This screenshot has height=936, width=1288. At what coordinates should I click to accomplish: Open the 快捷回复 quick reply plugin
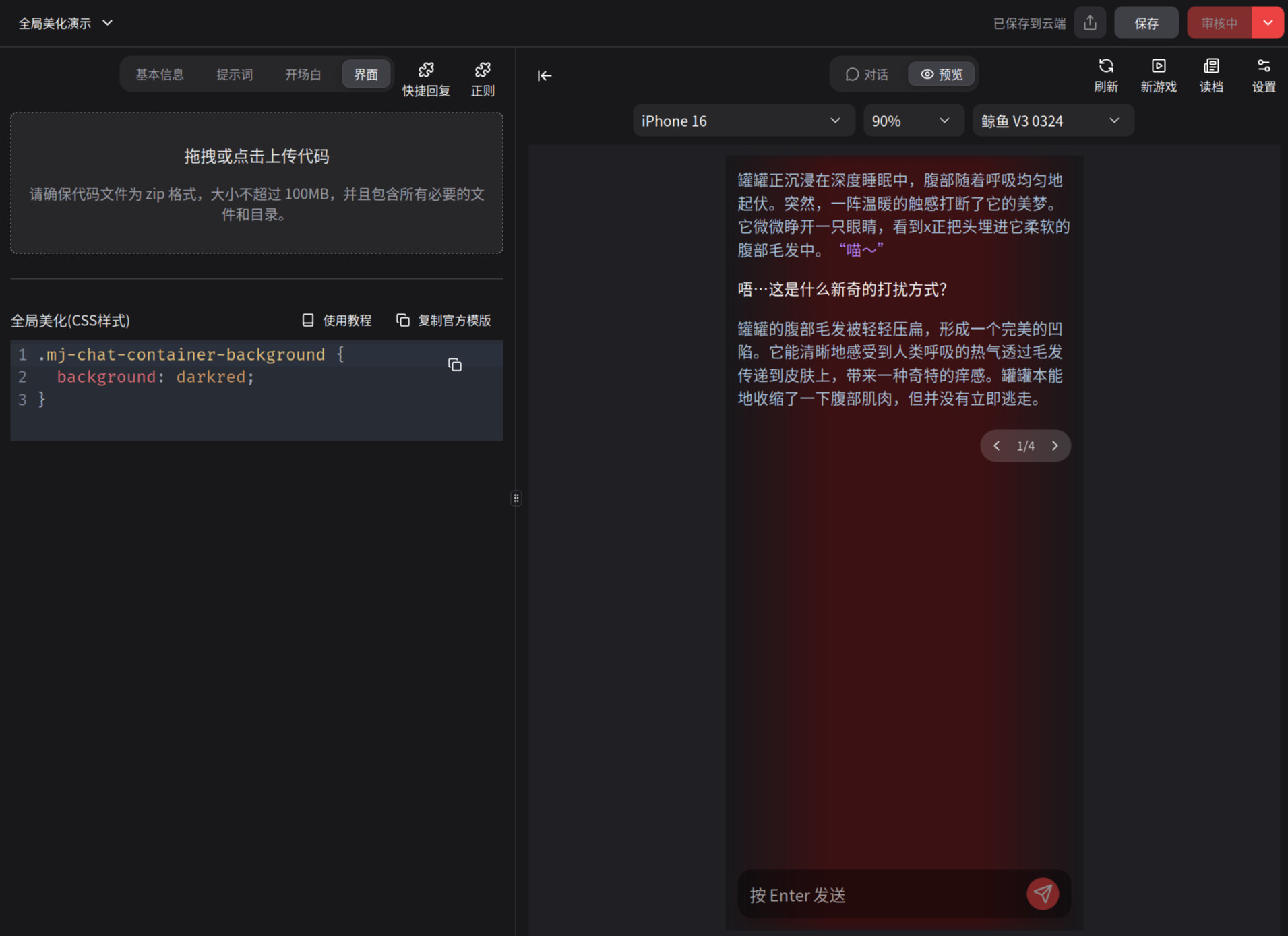[x=425, y=78]
